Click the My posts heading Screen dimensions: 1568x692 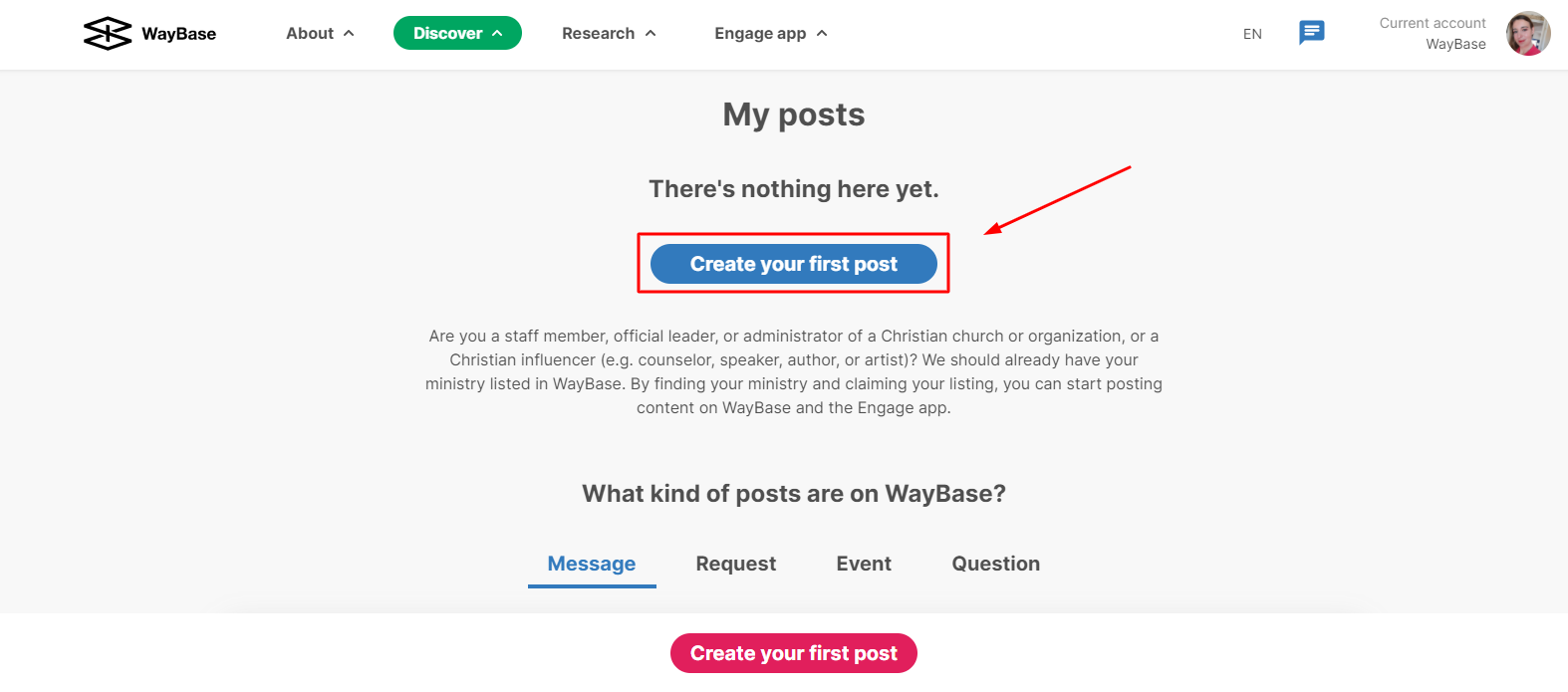click(794, 115)
